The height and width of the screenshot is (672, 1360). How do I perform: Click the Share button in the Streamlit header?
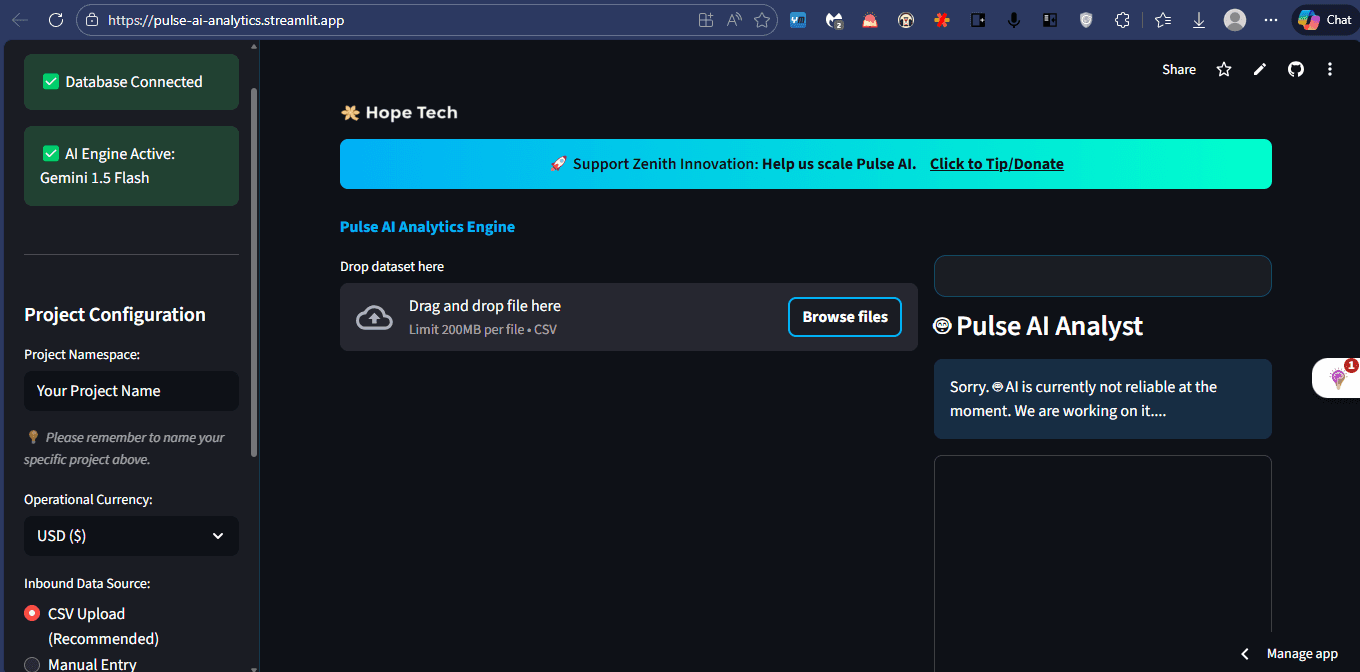coord(1179,69)
